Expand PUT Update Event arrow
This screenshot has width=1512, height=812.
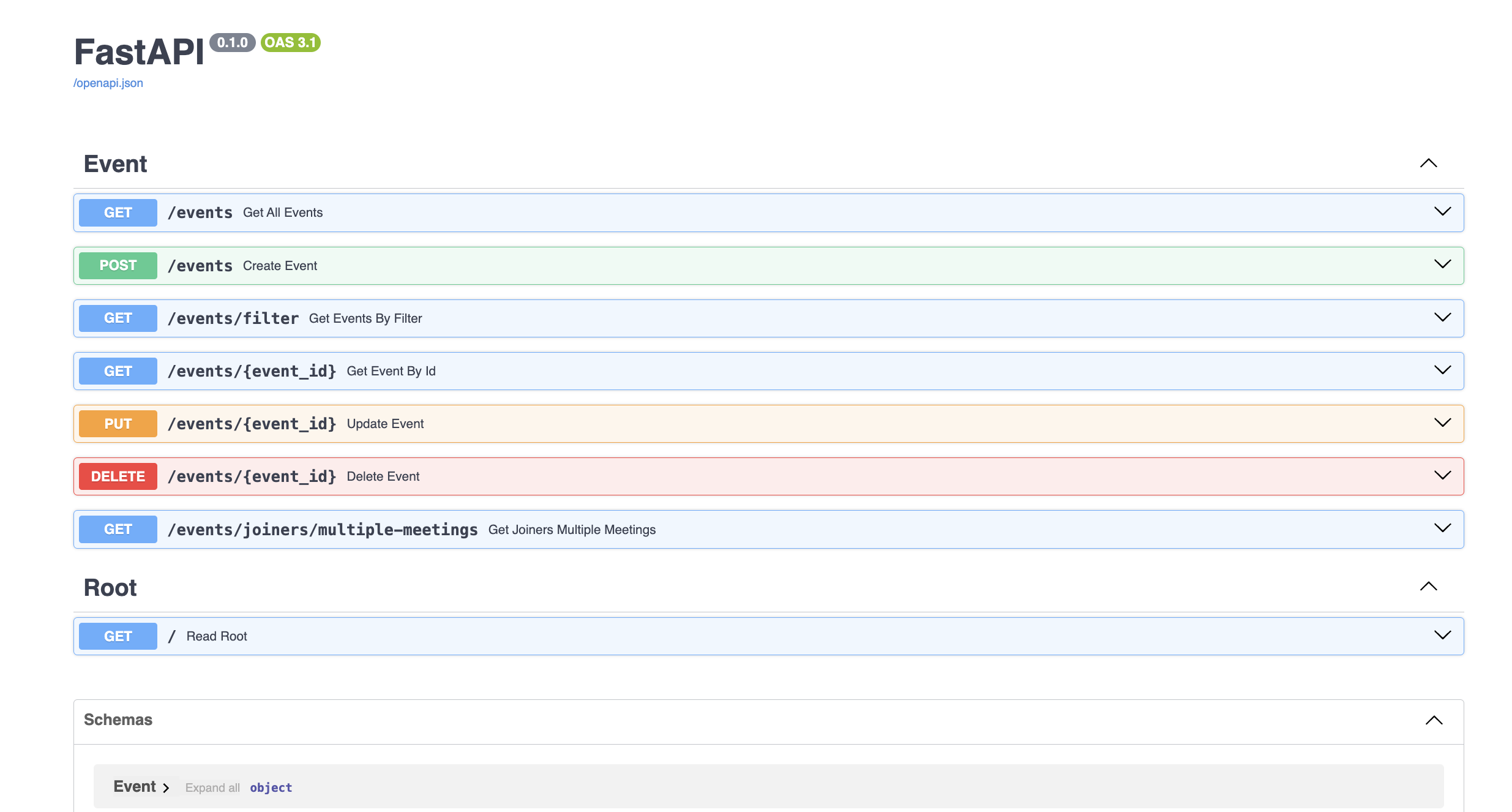[x=1442, y=423]
